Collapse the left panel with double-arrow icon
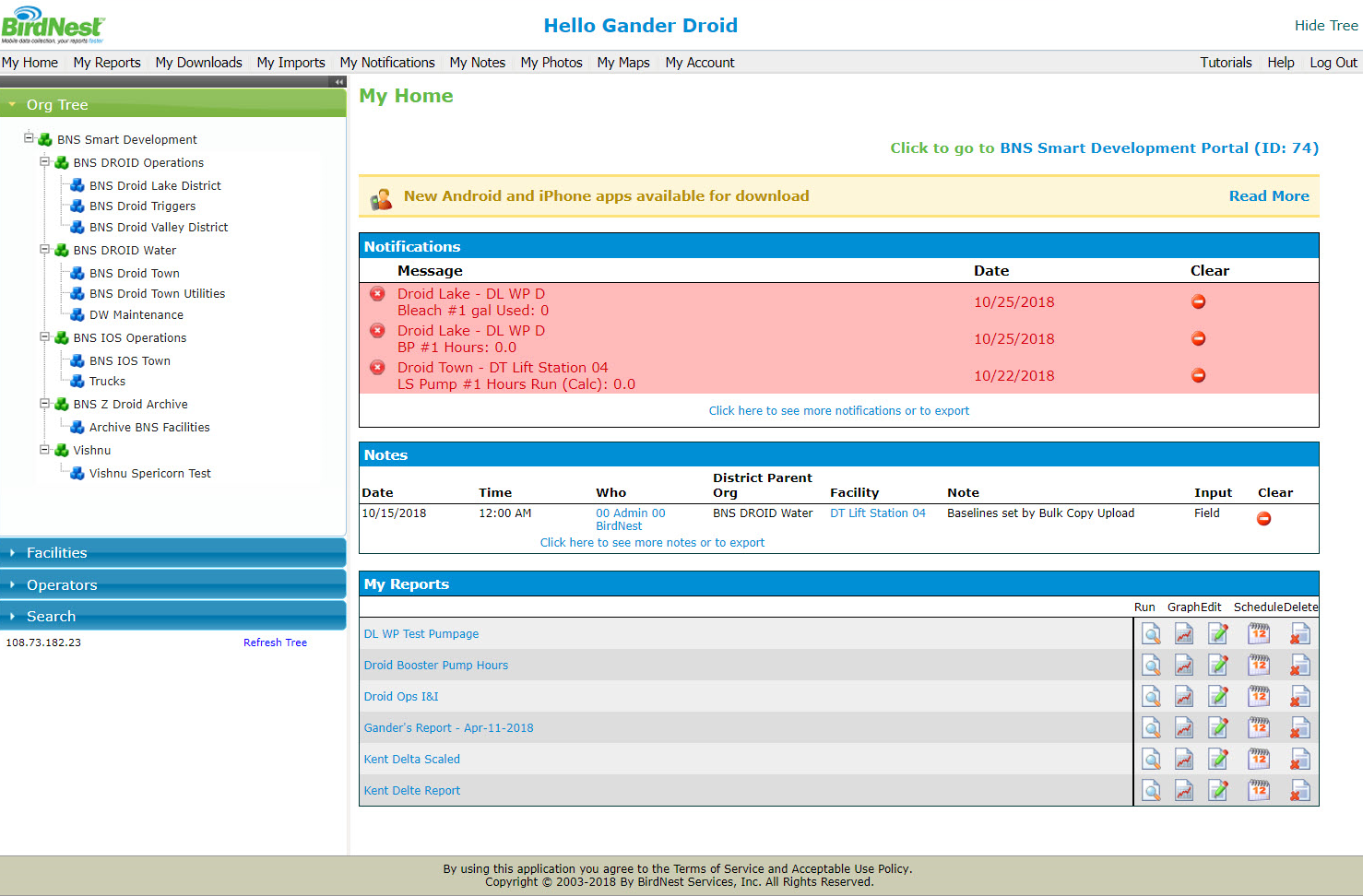 338,82
